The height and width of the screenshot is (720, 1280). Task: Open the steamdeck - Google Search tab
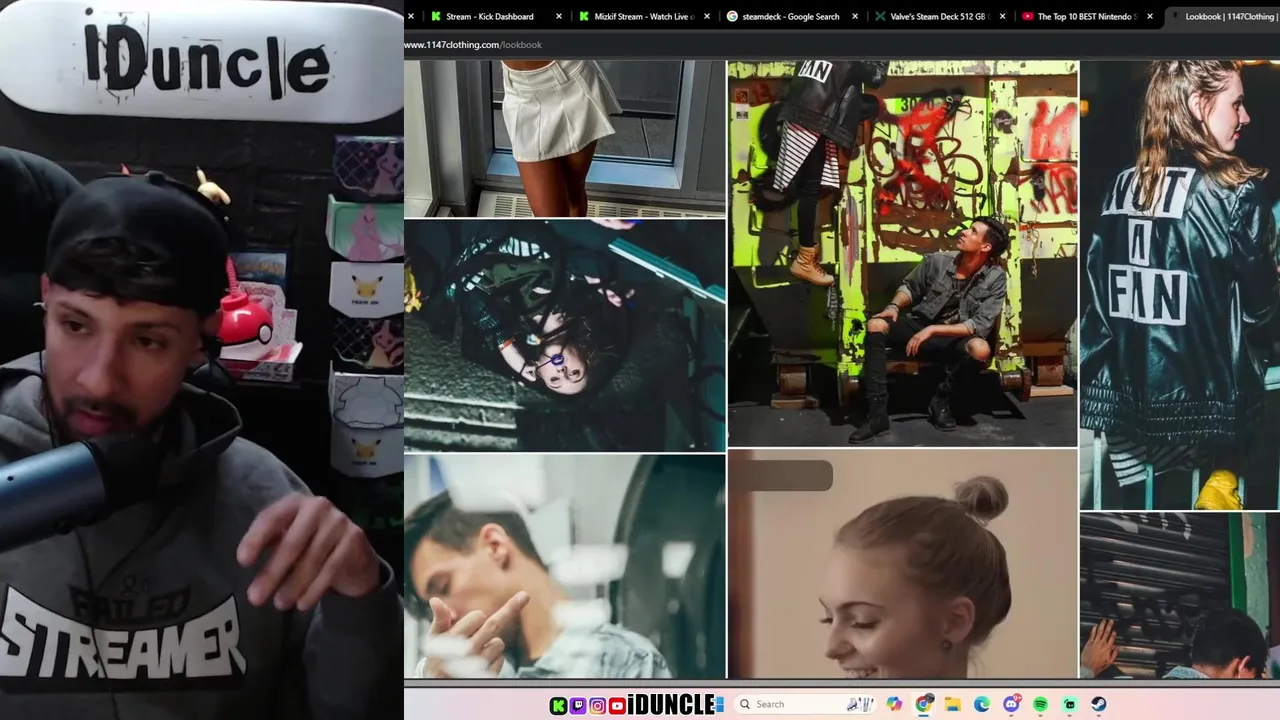pos(790,16)
